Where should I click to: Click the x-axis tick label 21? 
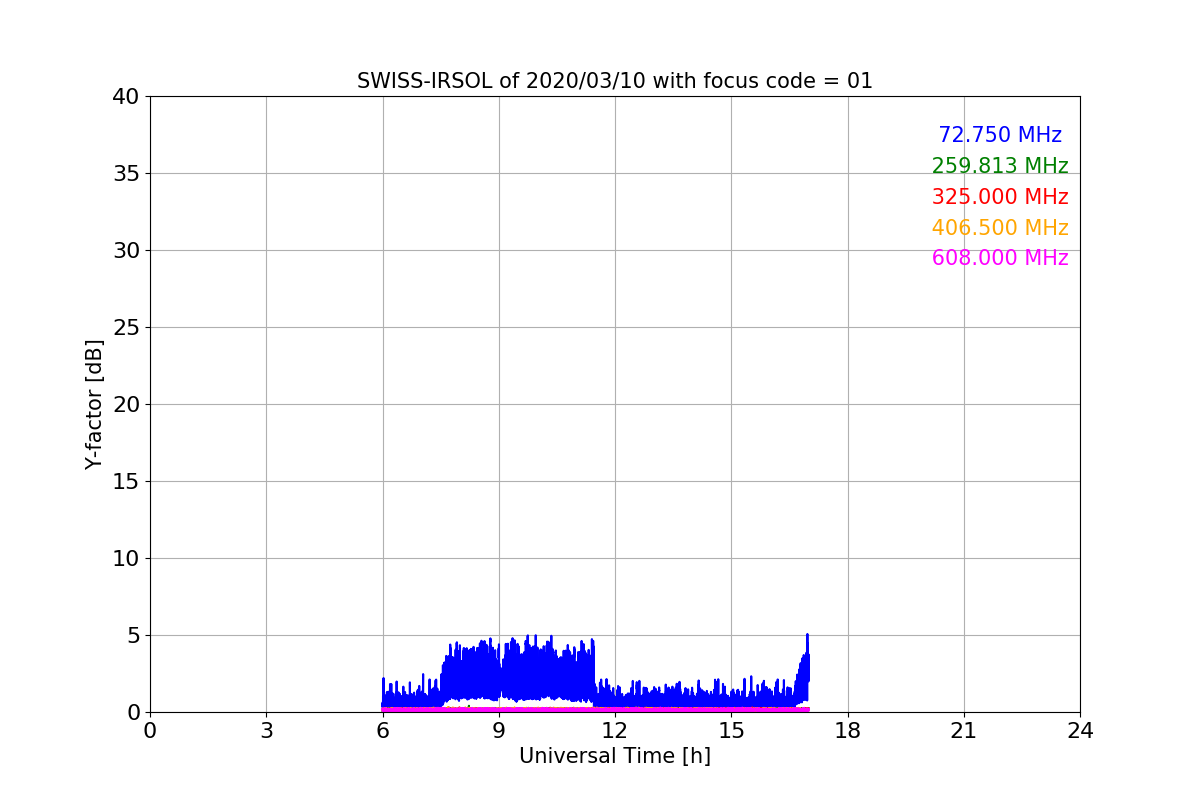click(x=963, y=731)
